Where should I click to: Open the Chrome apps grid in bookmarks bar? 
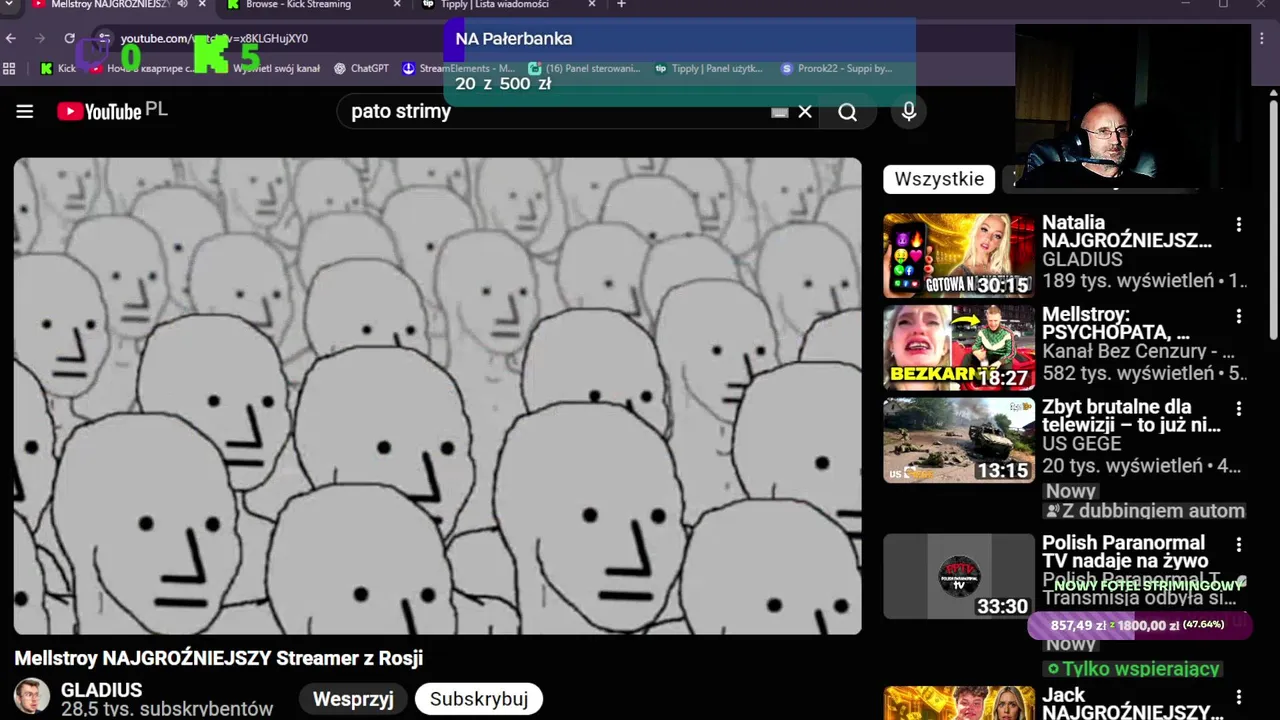10,68
